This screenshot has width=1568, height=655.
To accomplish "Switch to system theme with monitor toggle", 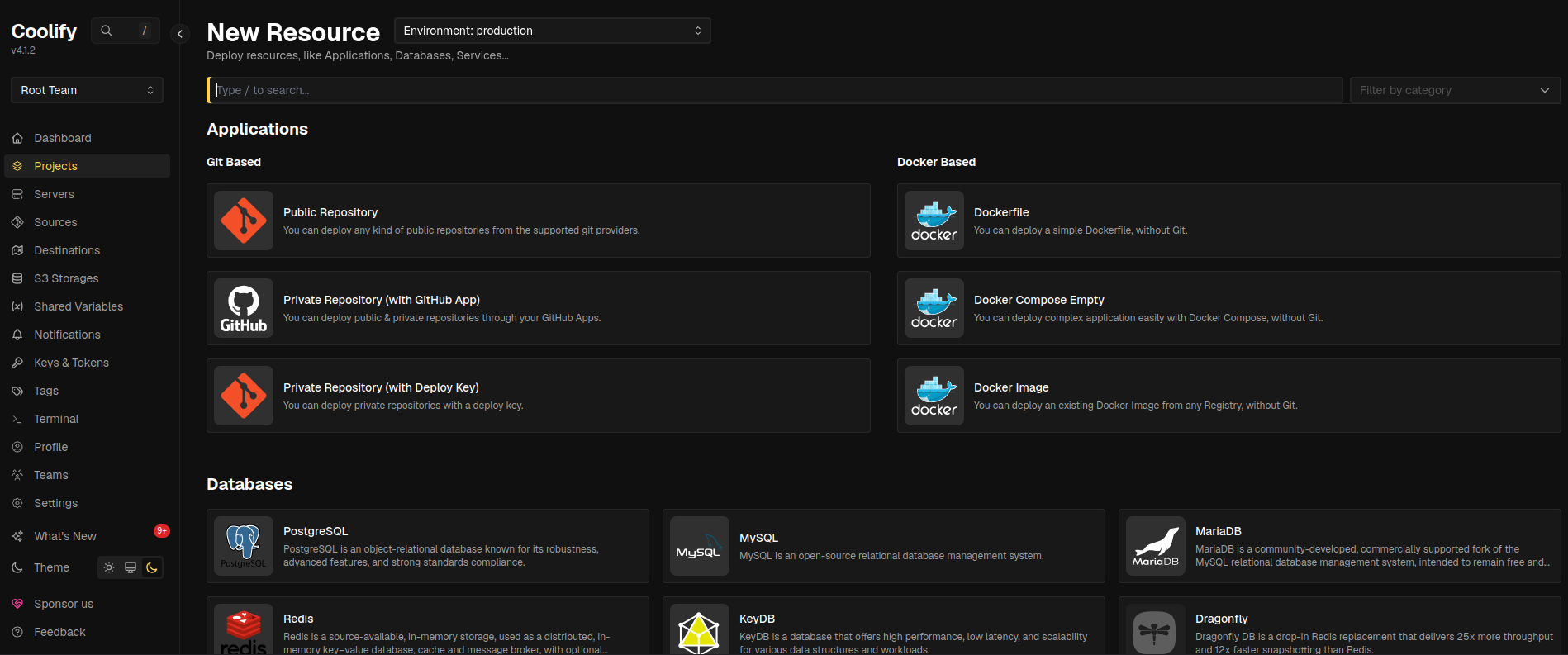I will [131, 567].
